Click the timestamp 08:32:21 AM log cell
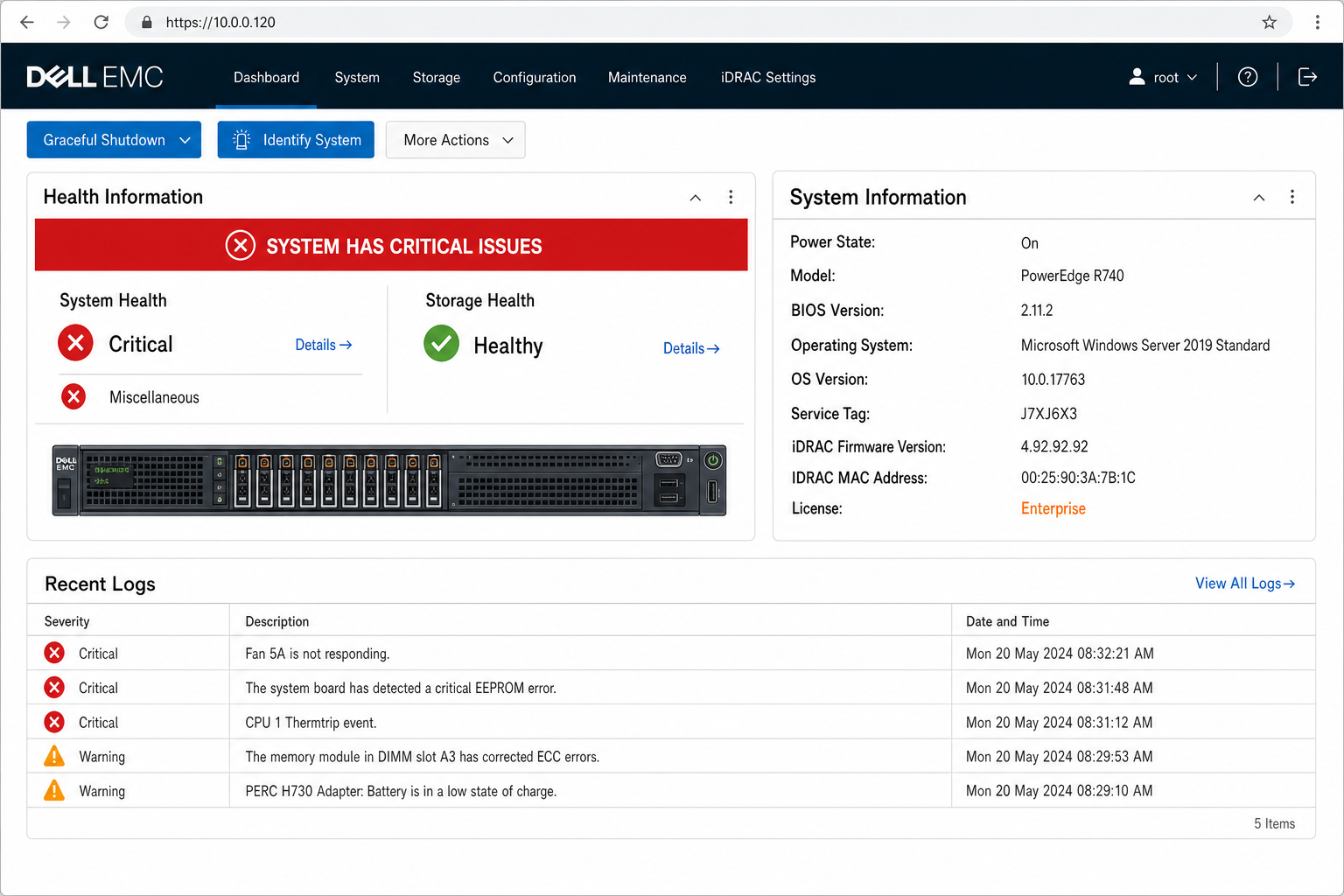Screen dimensions: 1344x896 (1060, 654)
